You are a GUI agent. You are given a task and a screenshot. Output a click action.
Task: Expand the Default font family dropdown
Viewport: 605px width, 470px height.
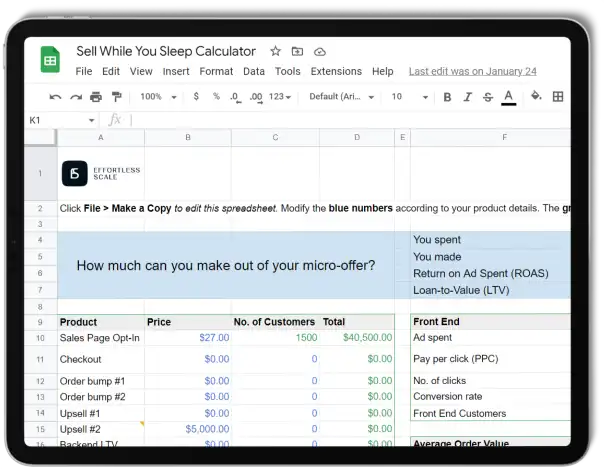(339, 97)
